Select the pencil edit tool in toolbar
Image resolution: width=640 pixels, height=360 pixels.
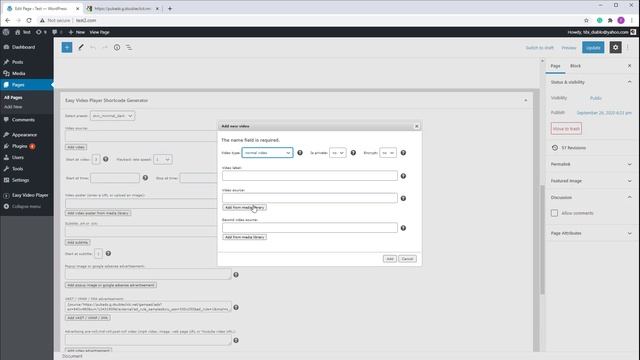pos(81,47)
